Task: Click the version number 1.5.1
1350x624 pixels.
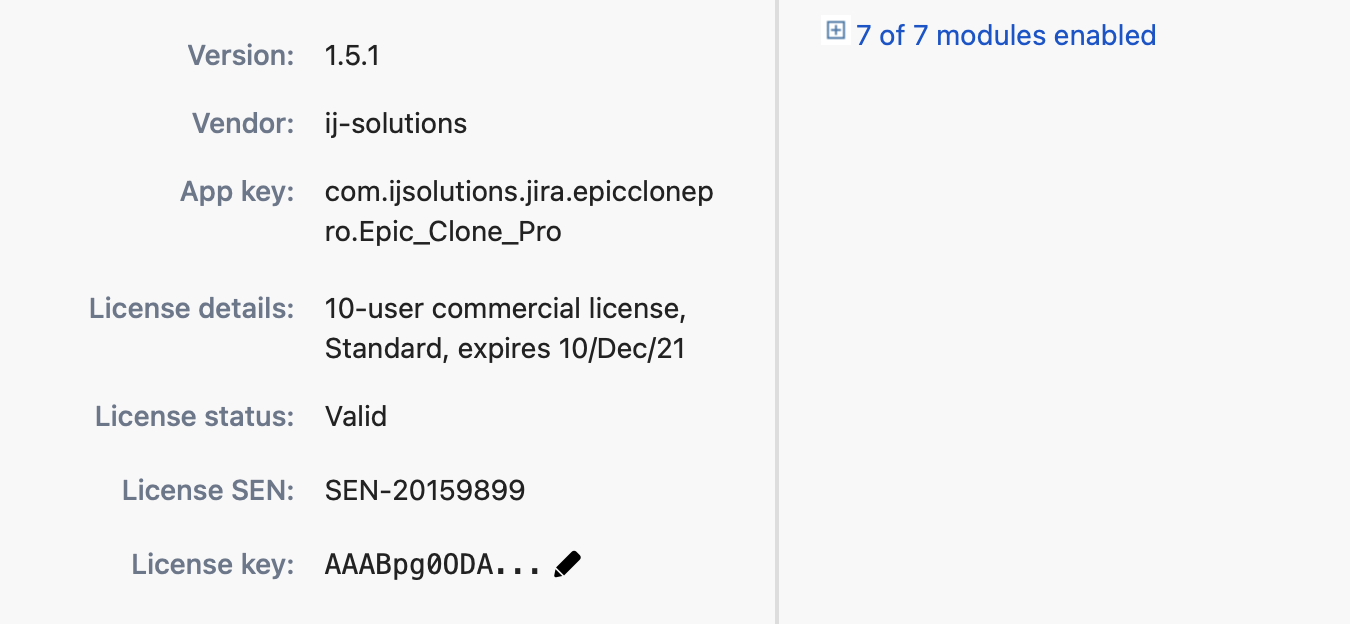Action: 352,56
